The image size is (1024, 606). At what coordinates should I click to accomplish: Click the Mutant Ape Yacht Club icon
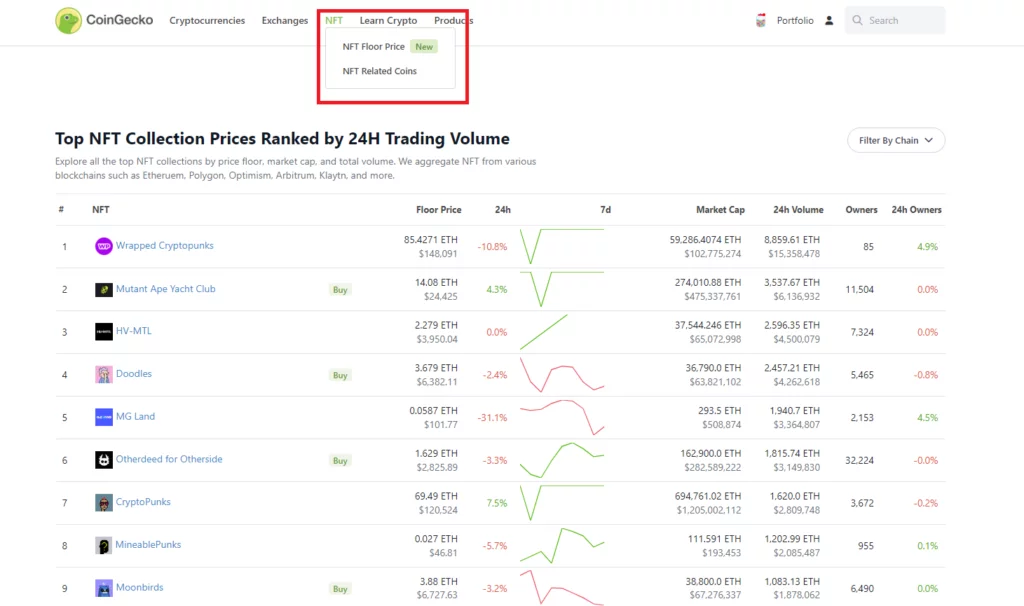tap(103, 290)
